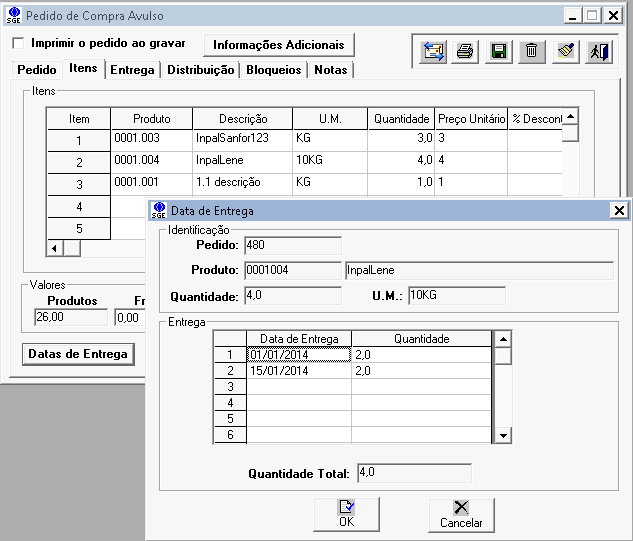This screenshot has width=633, height=541.
Task: Click the green floppy disk save icon
Action: 498,51
